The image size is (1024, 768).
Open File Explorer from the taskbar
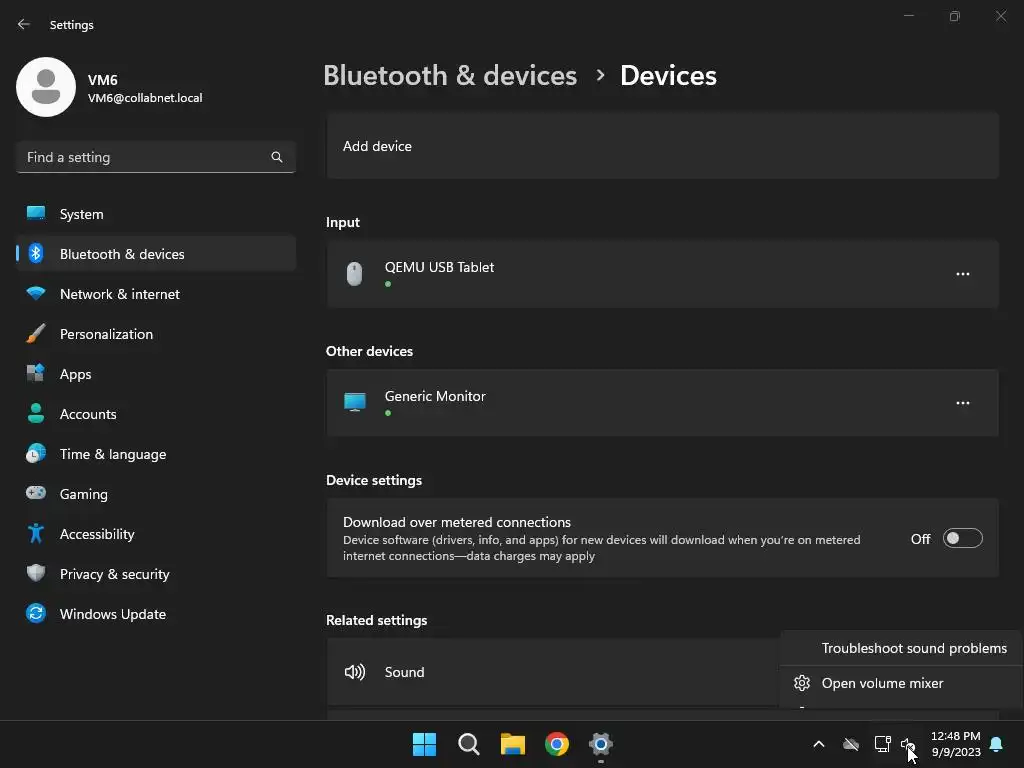(x=513, y=744)
